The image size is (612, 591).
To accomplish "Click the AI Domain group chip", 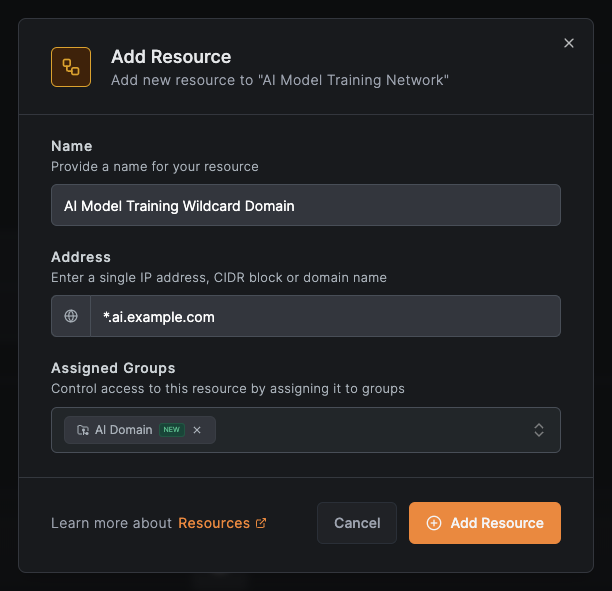I will [140, 430].
